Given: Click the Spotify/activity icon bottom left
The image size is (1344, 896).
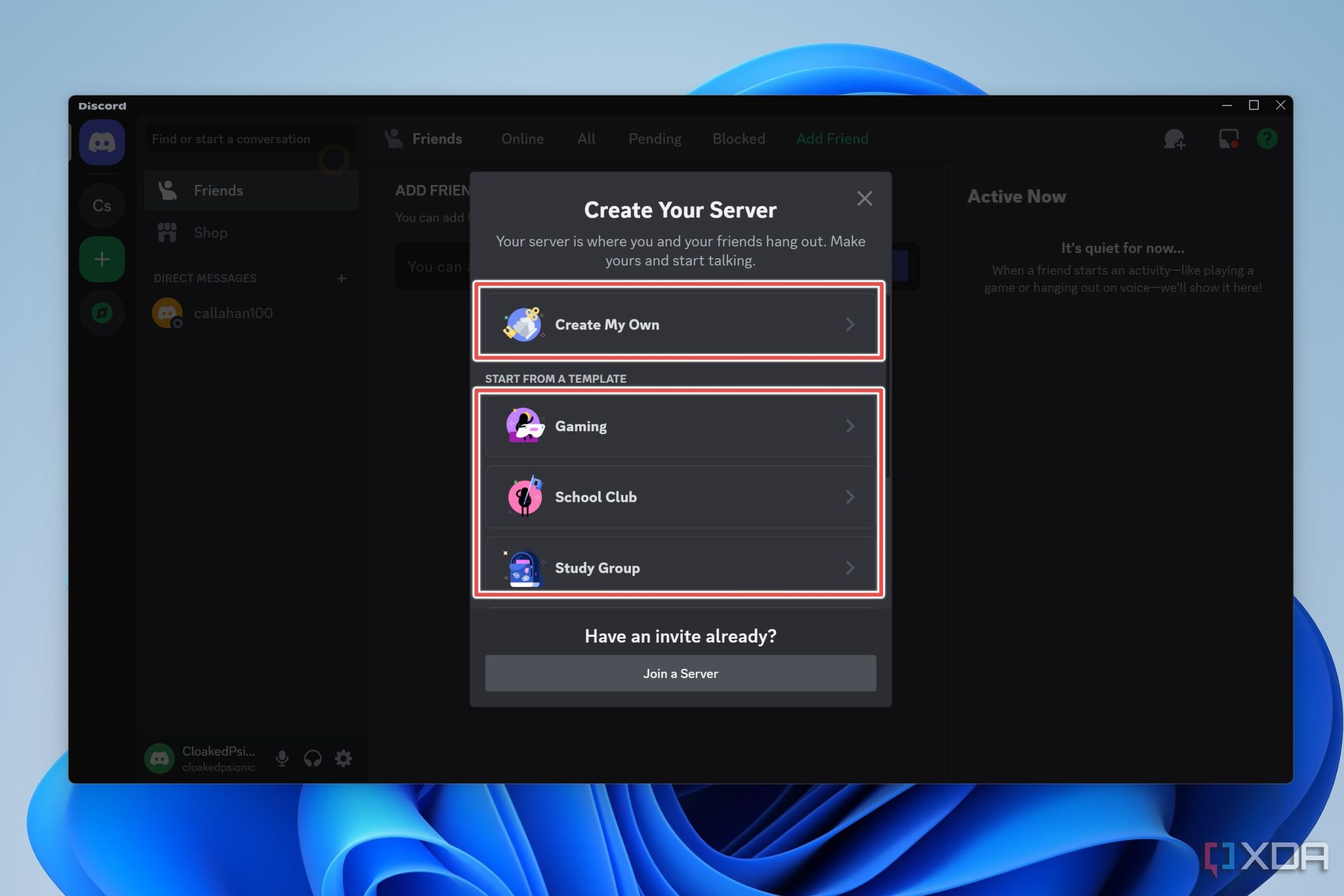Looking at the screenshot, I should 102,312.
